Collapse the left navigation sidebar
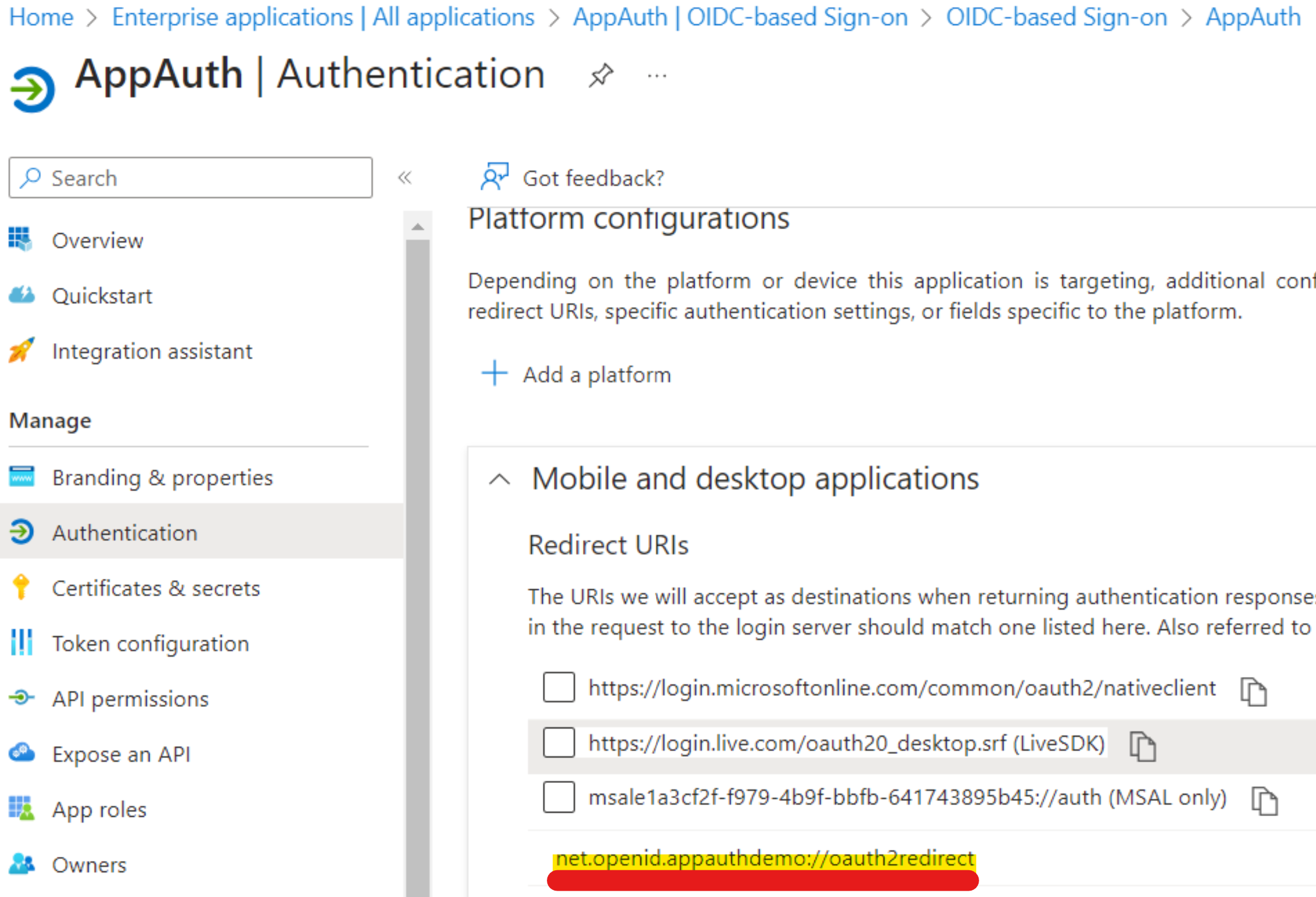This screenshot has height=897, width=1316. [x=405, y=177]
